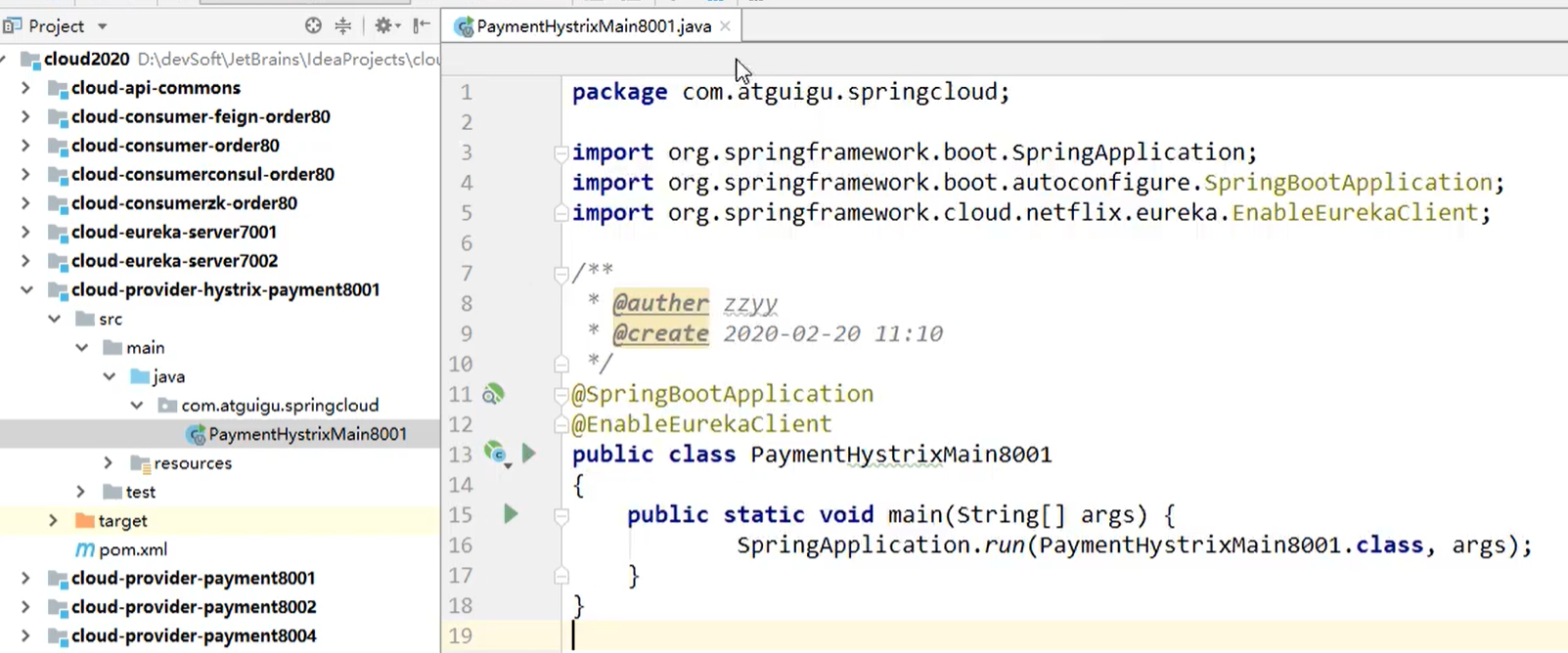Click the package name com.atguigu.springcloud on line 1

click(839, 92)
